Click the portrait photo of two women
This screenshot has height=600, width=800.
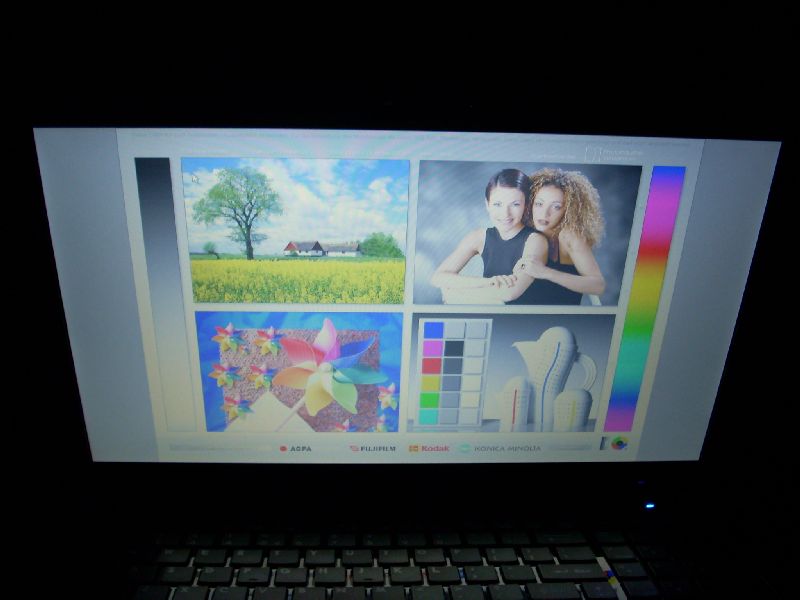(527, 234)
